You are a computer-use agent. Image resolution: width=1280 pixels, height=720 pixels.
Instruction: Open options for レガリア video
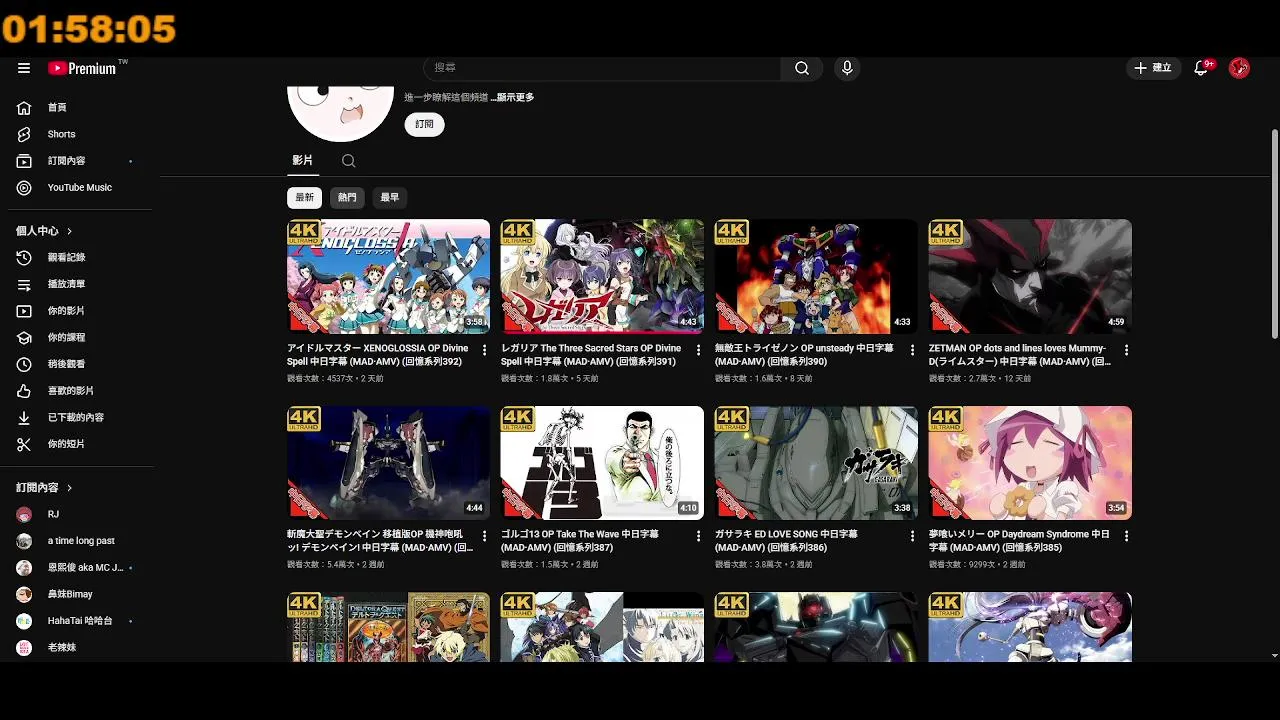click(698, 350)
